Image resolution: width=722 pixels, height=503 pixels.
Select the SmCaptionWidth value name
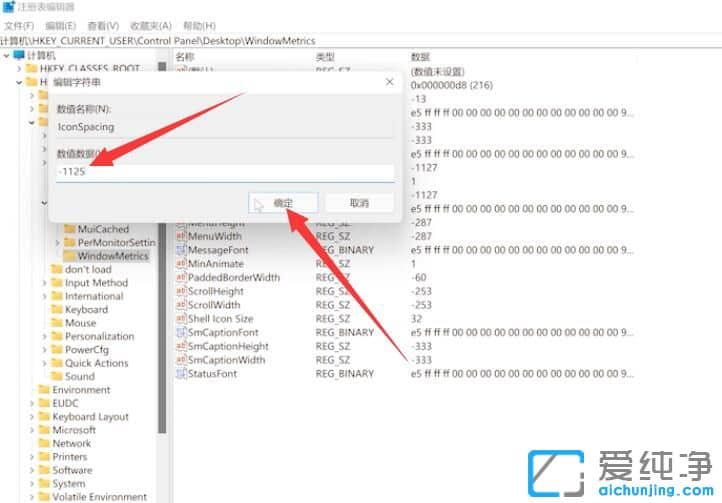point(227,360)
